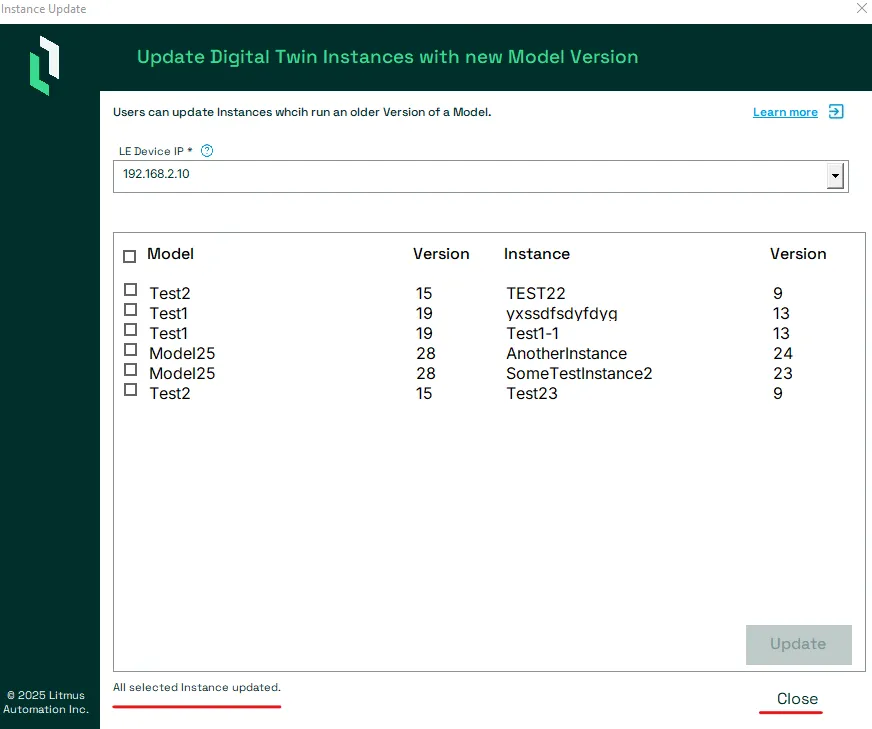
Task: Click Test2 model in the Test23 row
Action: (x=170, y=393)
